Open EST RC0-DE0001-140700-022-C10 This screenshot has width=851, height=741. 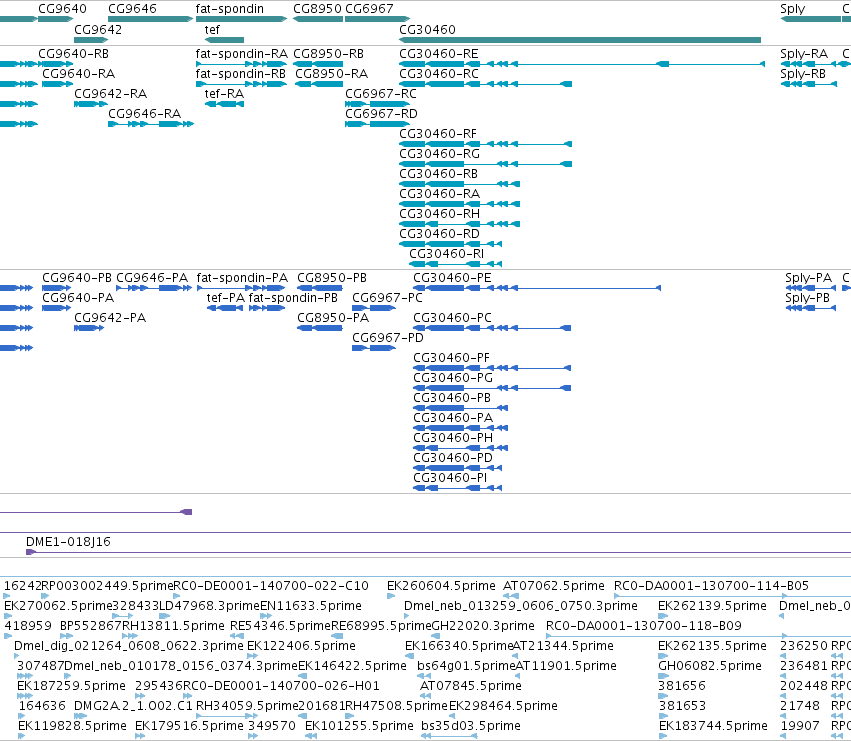271,586
